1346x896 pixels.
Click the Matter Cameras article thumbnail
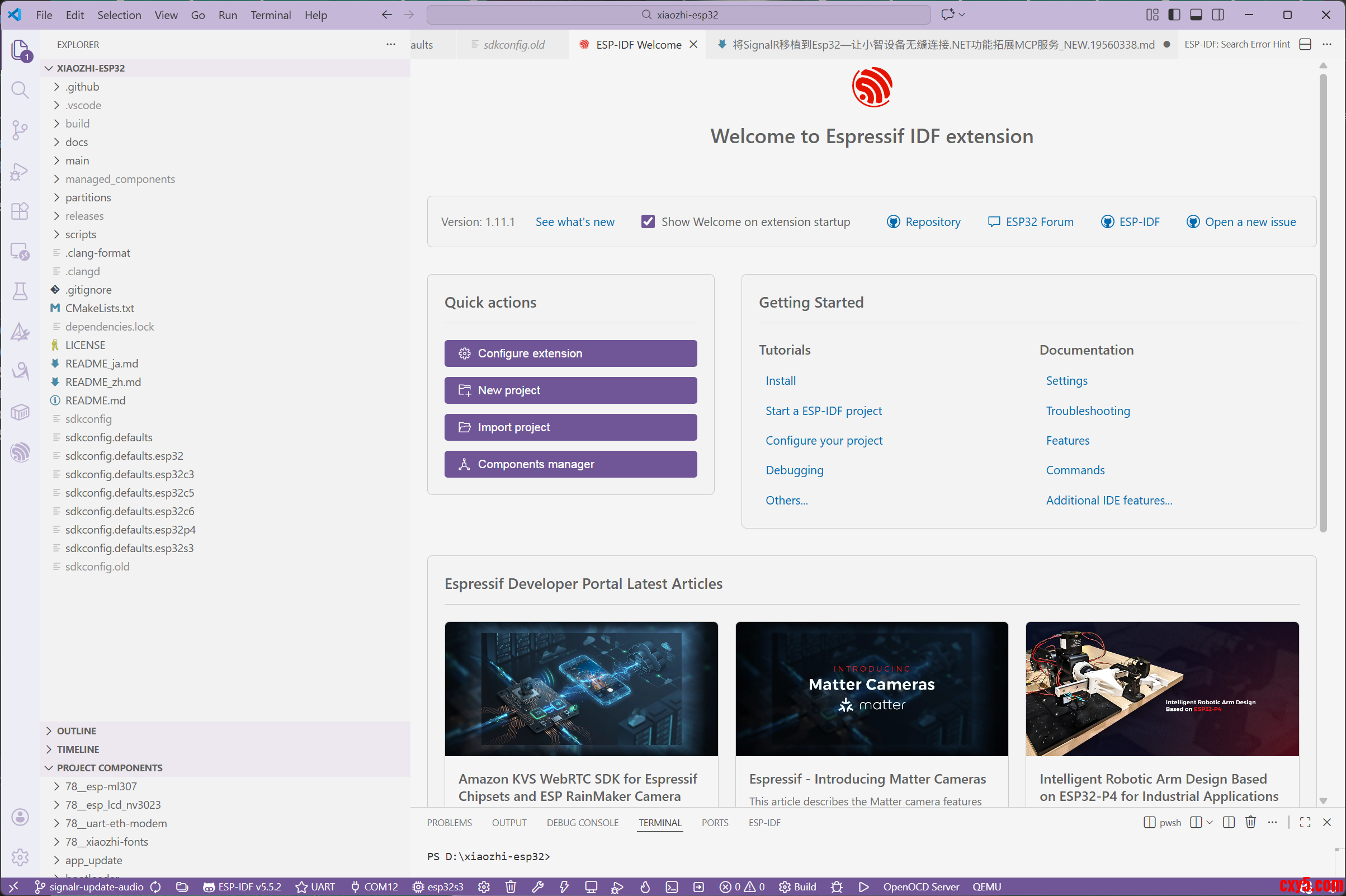point(871,688)
